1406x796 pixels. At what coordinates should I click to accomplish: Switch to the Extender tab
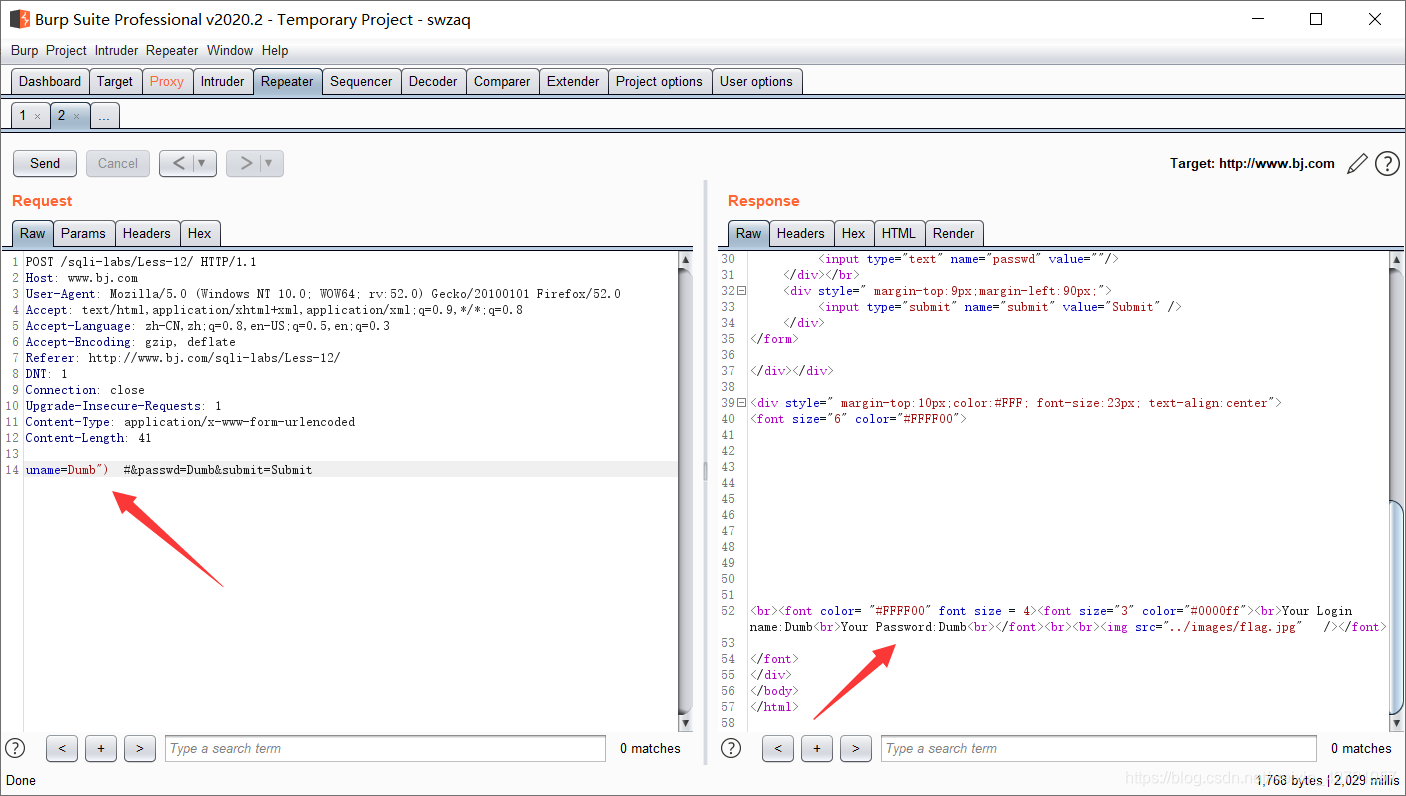click(573, 82)
